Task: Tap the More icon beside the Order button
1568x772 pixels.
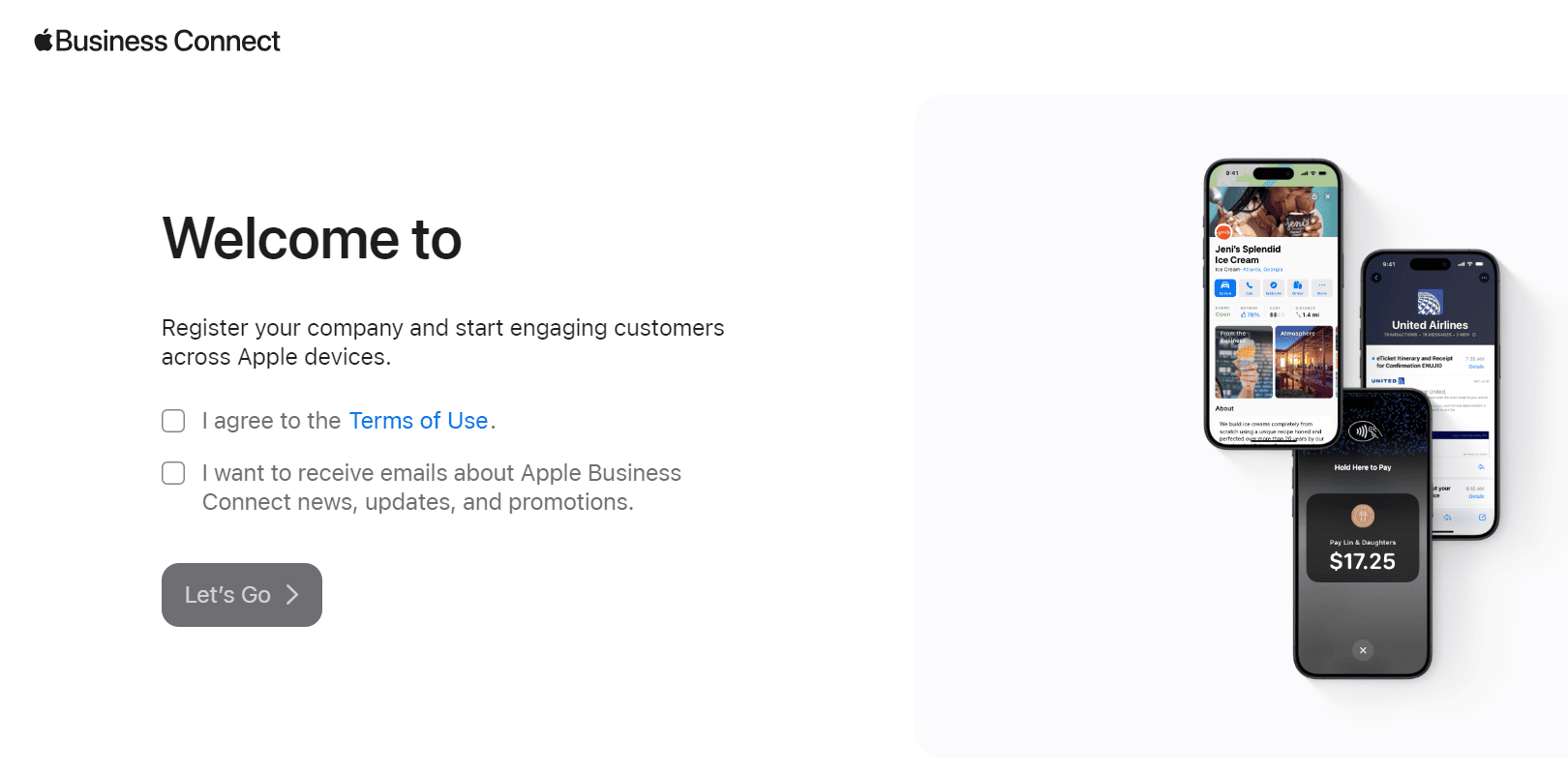Action: point(1321,288)
